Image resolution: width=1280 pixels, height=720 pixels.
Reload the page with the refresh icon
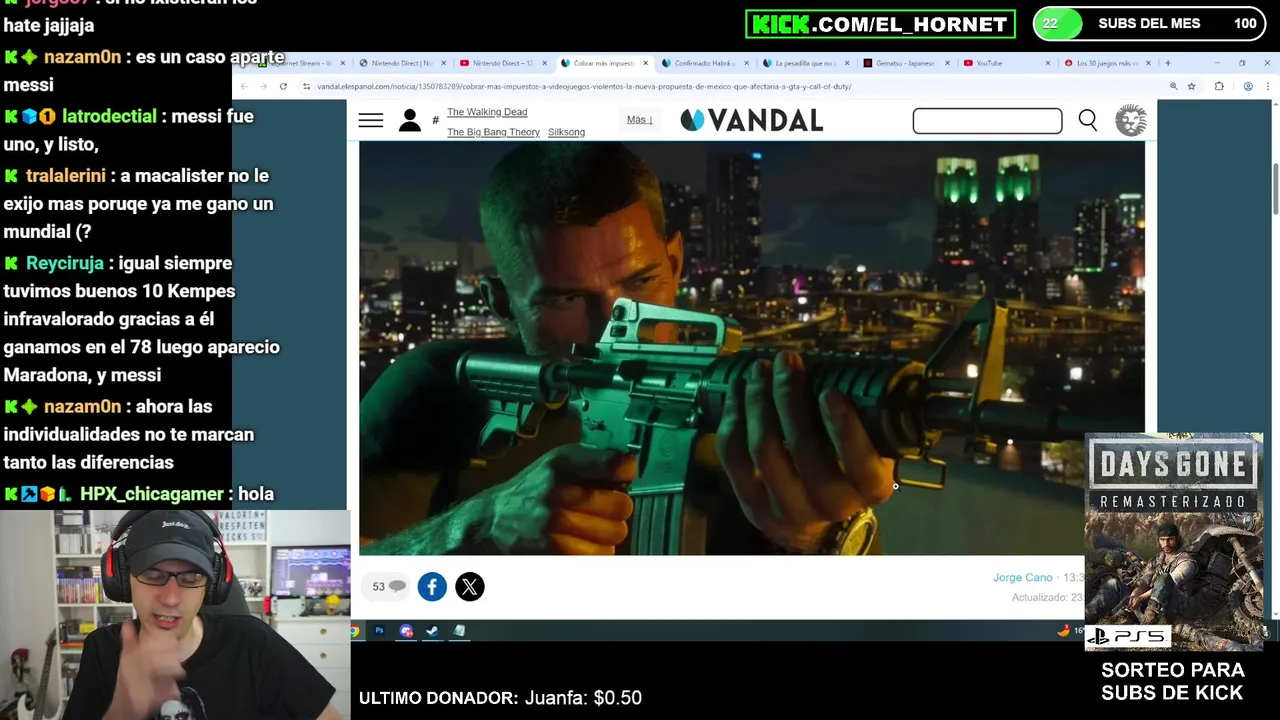(x=283, y=87)
